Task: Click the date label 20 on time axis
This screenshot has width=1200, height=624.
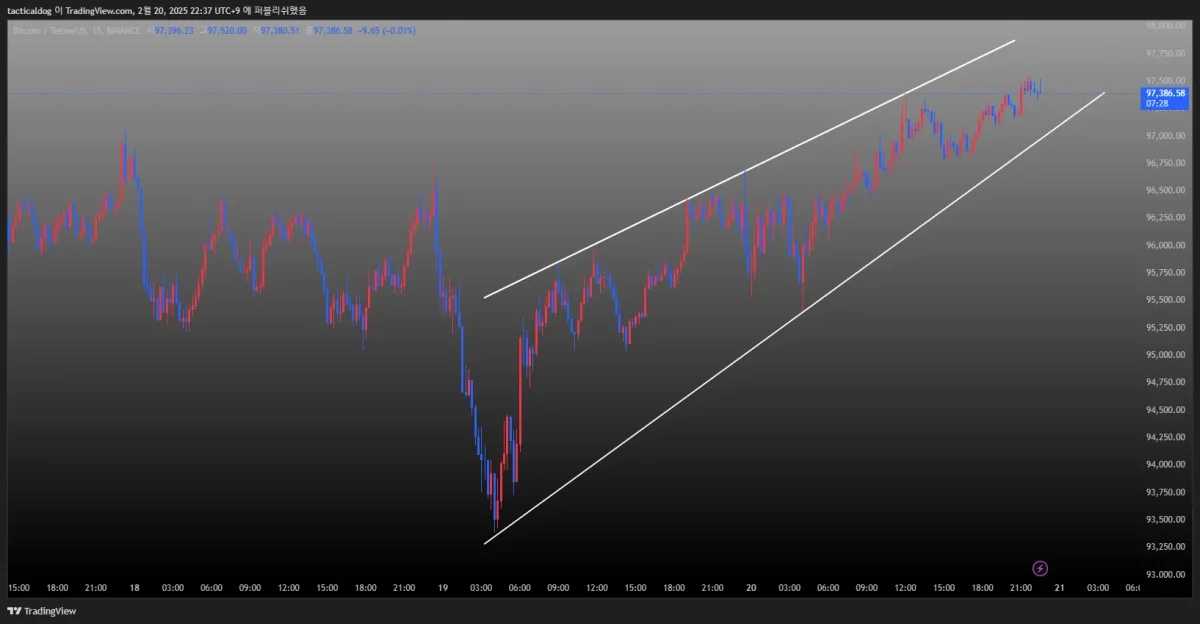Action: coord(751,588)
